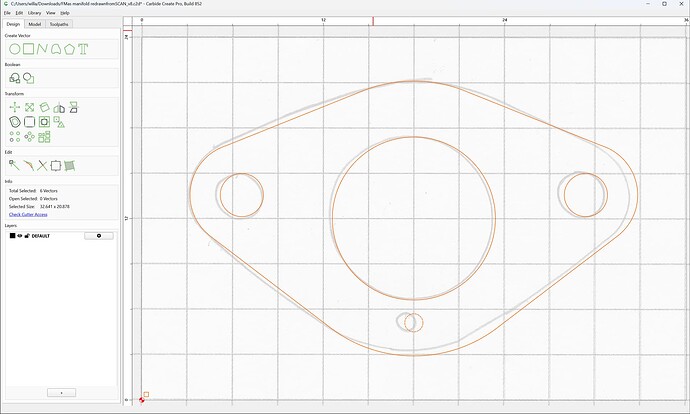The height and width of the screenshot is (414, 690).
Task: Switch to the Model tab
Action: (35, 24)
